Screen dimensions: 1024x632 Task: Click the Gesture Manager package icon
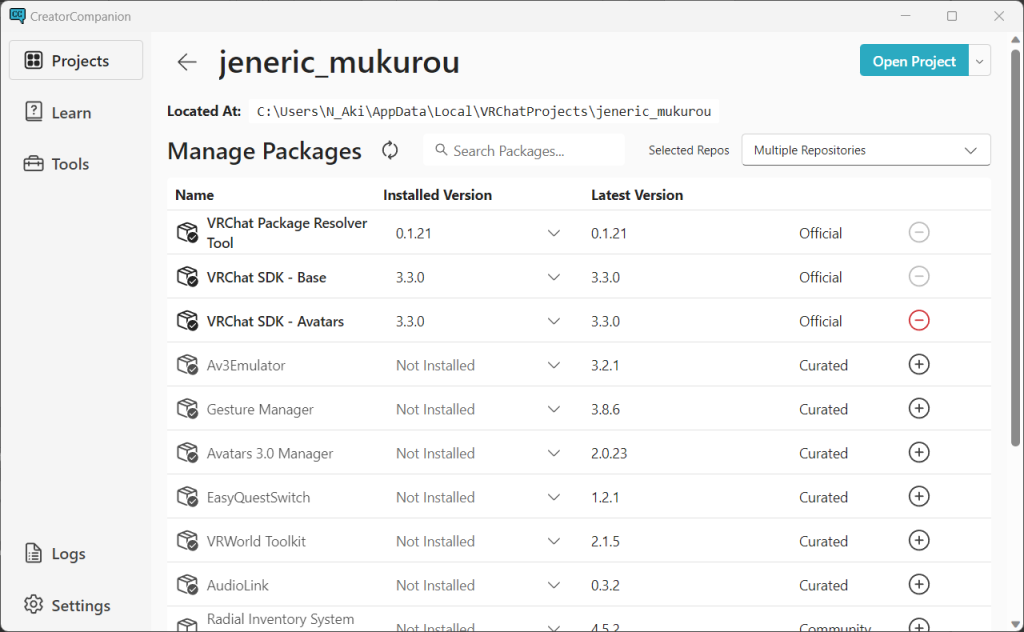pyautogui.click(x=187, y=409)
